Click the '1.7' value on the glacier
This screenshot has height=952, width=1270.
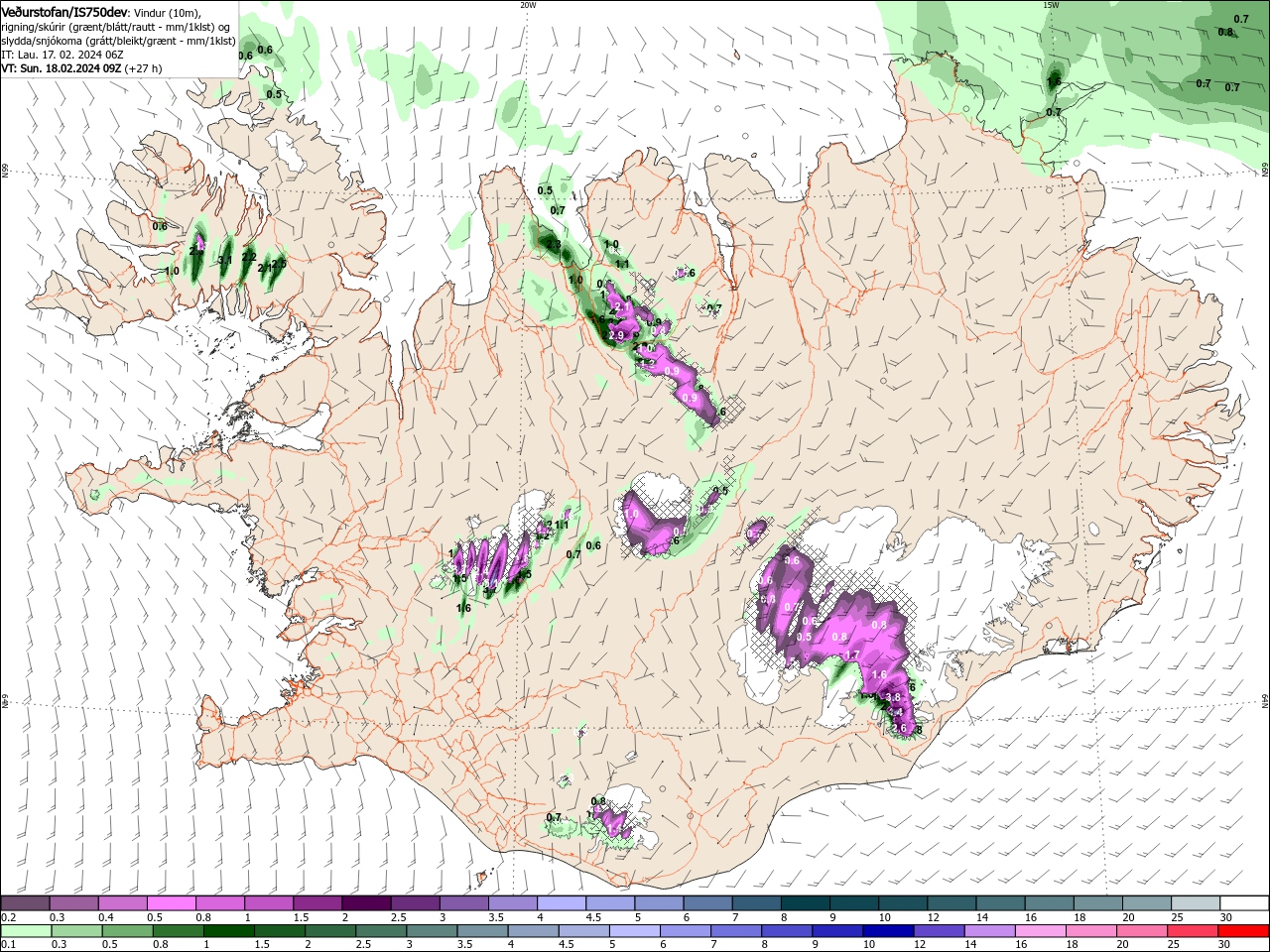851,654
